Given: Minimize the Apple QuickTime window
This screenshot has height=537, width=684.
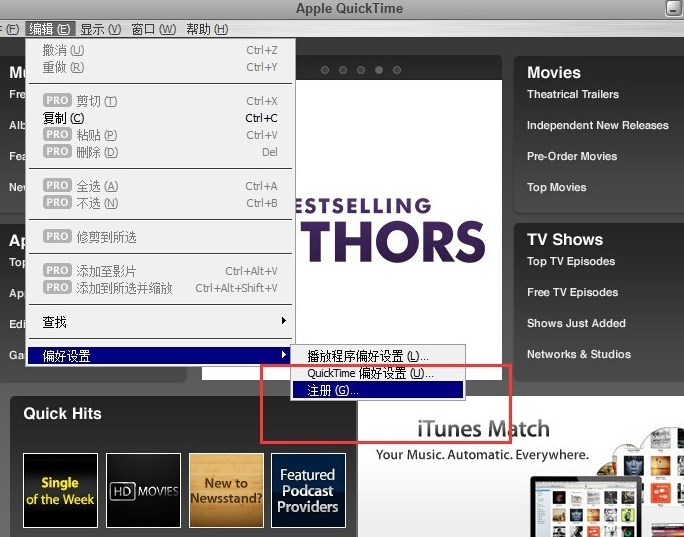Looking at the screenshot, I should coord(673,9).
